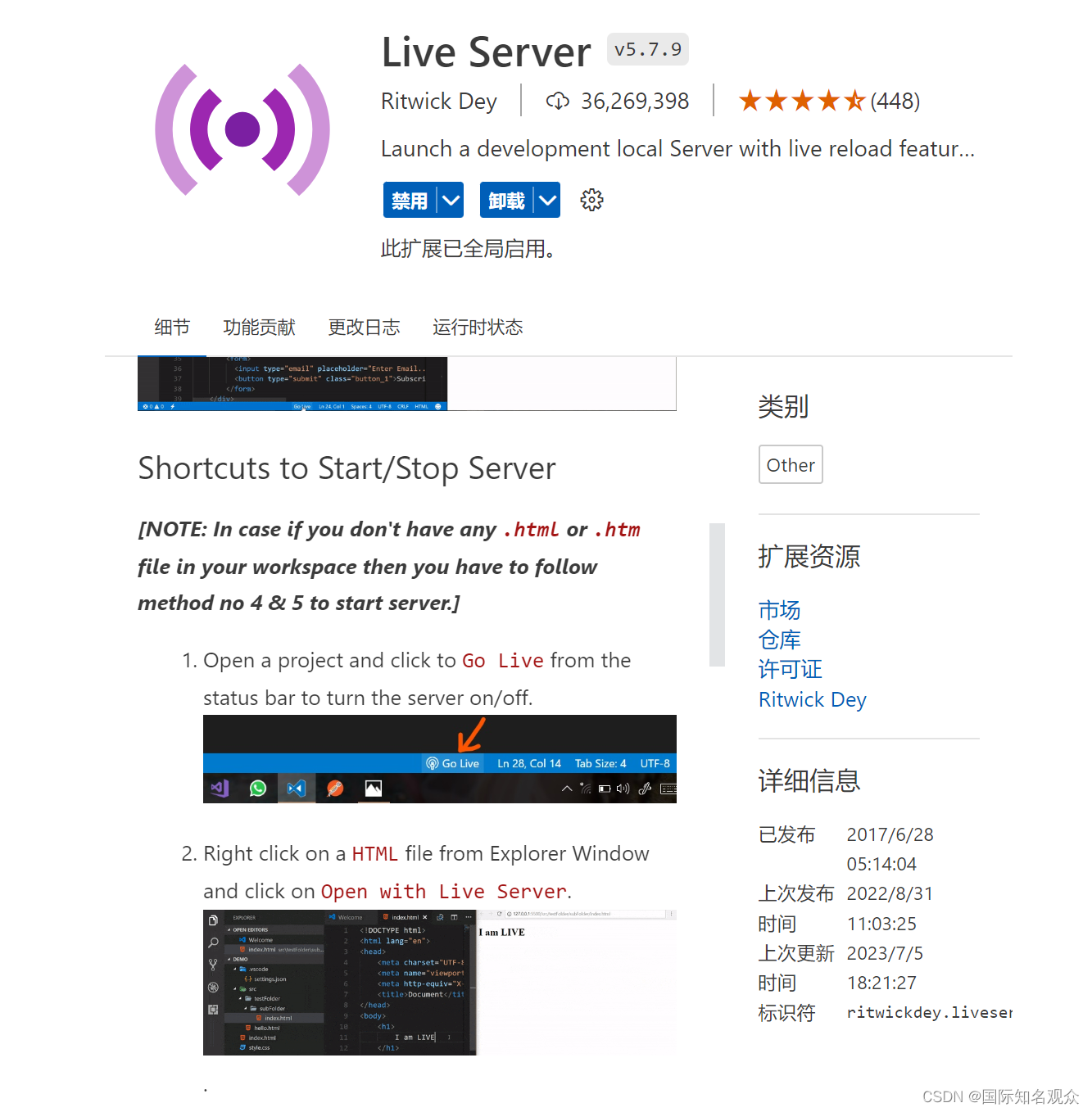Click the identifier ritwickdey.liveserver text
The width and height of the screenshot is (1092, 1112).
[x=929, y=1013]
